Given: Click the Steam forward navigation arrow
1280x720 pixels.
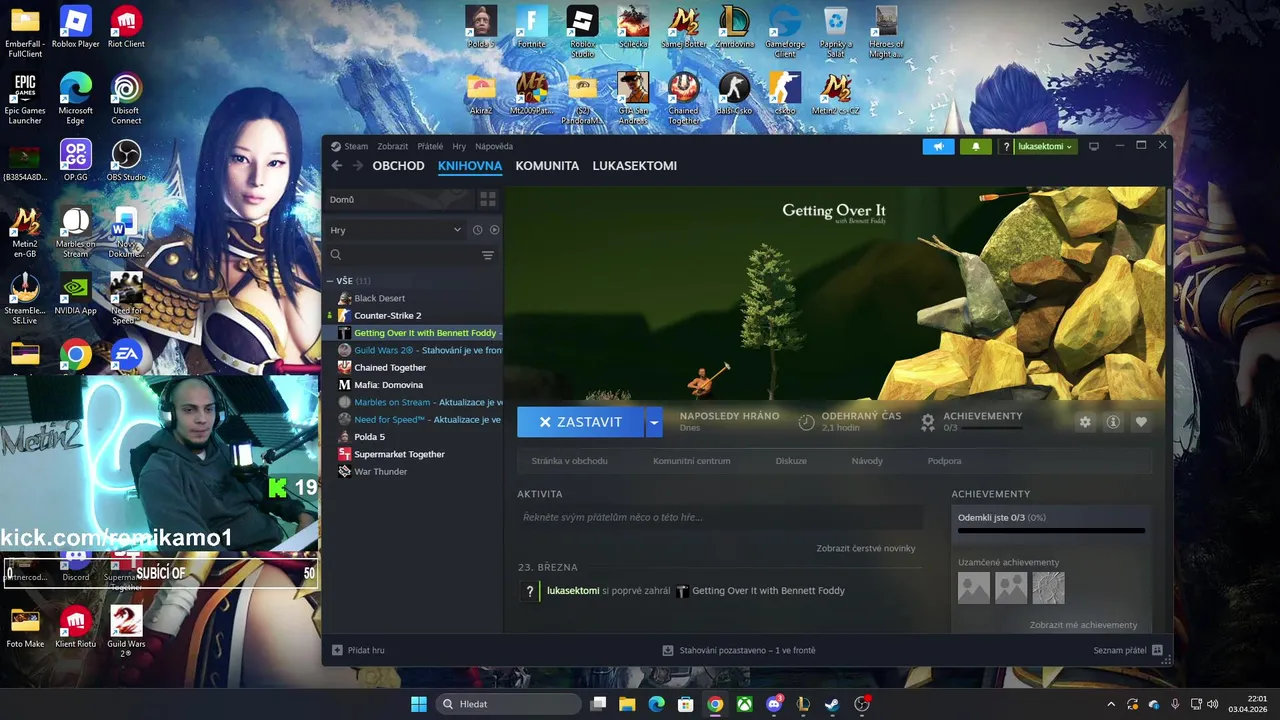Looking at the screenshot, I should [x=357, y=166].
